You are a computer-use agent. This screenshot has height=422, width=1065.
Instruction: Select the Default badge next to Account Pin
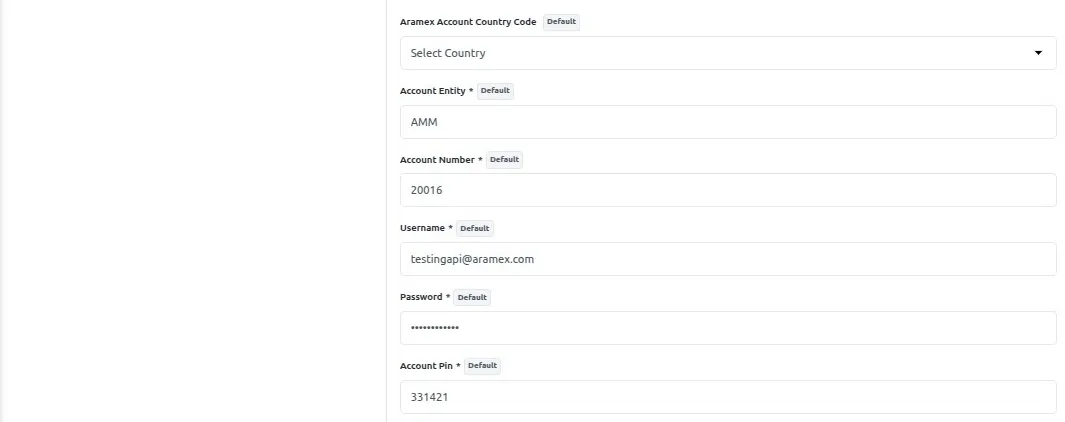[x=482, y=365]
